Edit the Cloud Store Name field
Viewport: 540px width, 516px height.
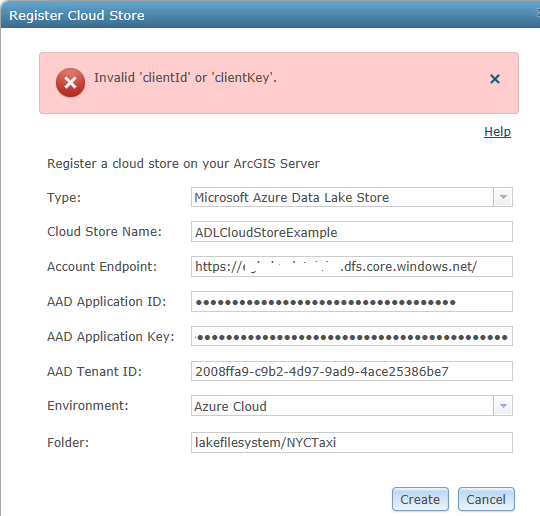352,232
